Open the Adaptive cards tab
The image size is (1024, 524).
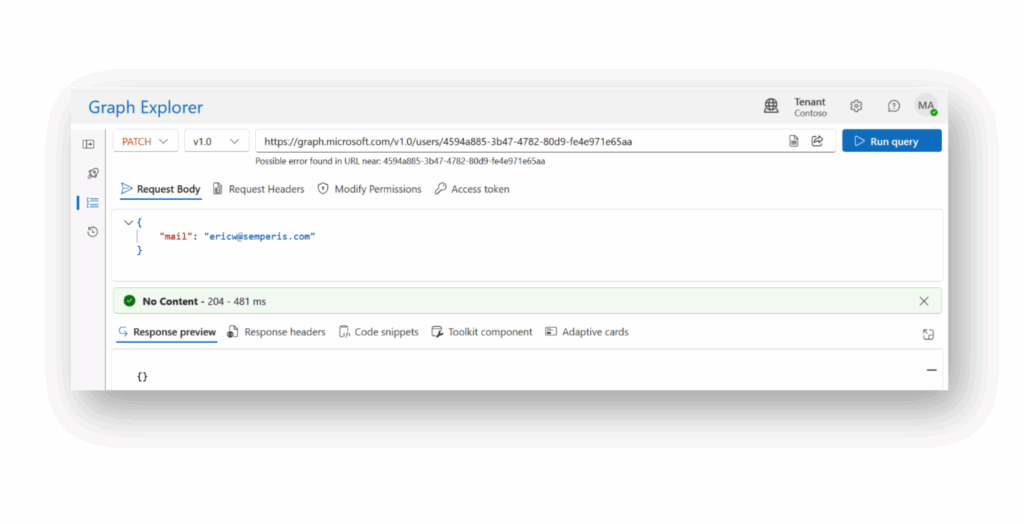pyautogui.click(x=587, y=332)
